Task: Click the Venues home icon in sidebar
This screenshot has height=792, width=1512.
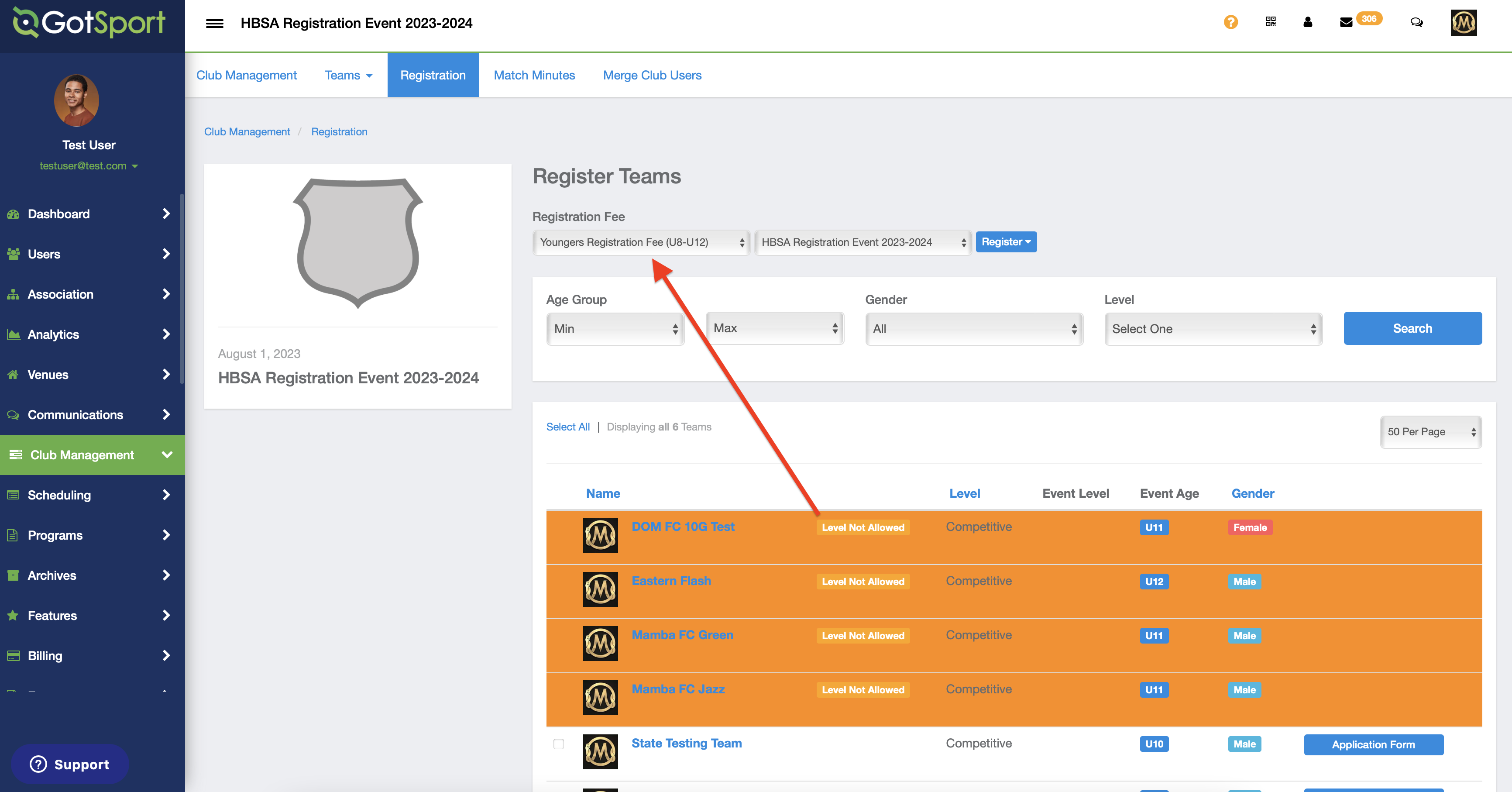Action: click(x=13, y=375)
